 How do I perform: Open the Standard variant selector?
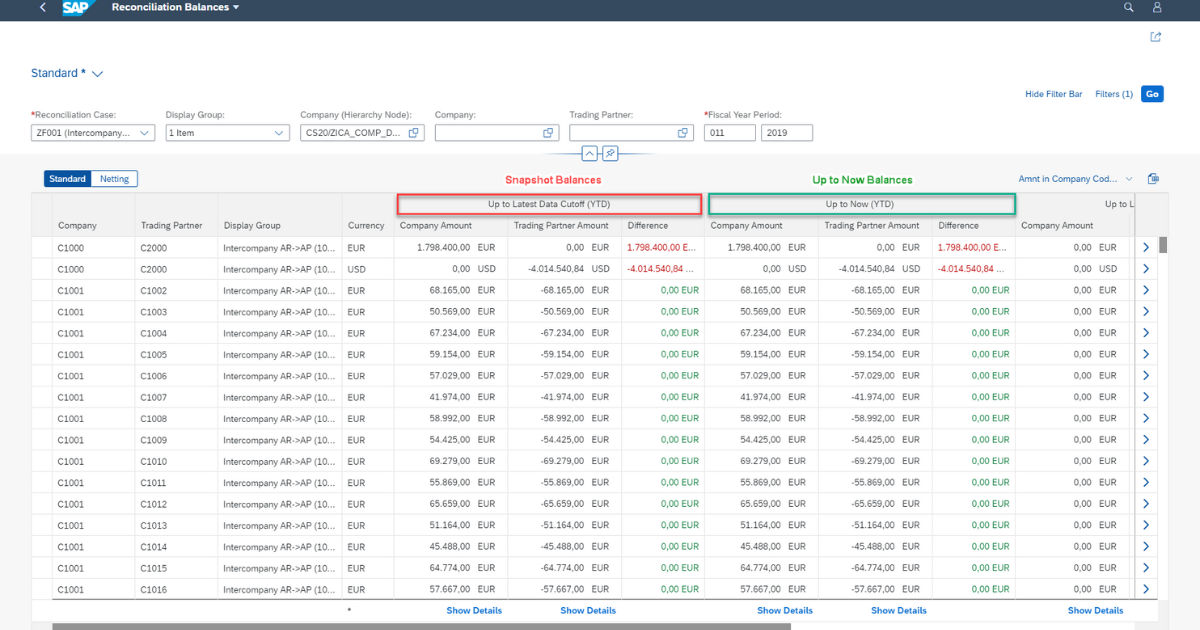pos(98,74)
